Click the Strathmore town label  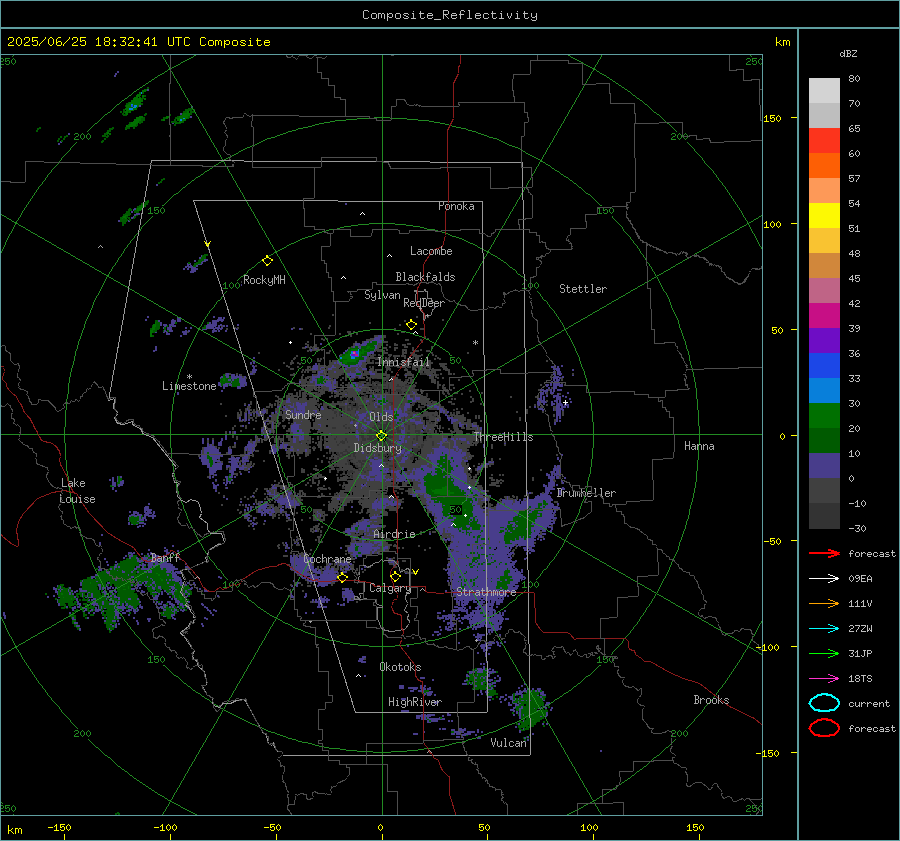(486, 591)
